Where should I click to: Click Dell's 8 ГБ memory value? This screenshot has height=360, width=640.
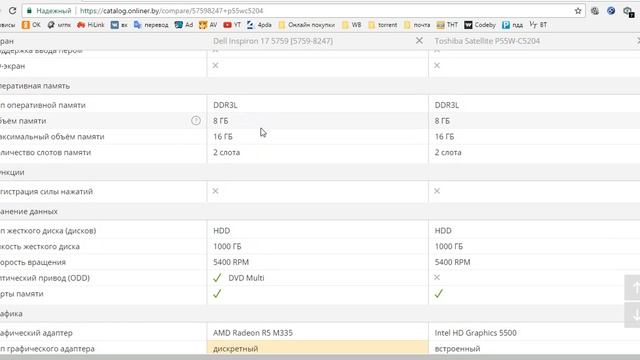(221, 121)
